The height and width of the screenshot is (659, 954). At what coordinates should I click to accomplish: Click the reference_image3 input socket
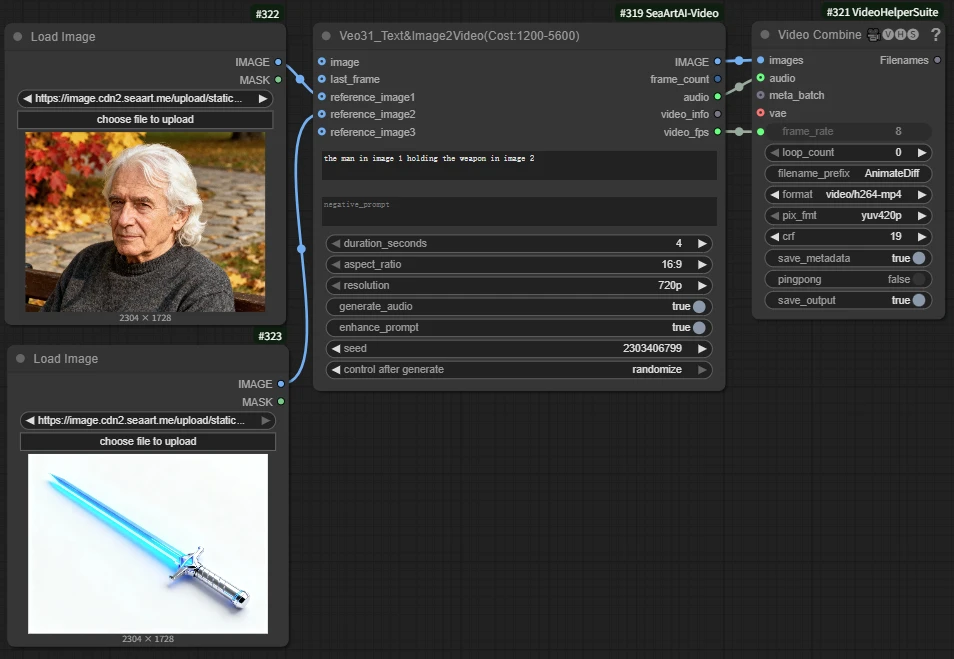[321, 132]
